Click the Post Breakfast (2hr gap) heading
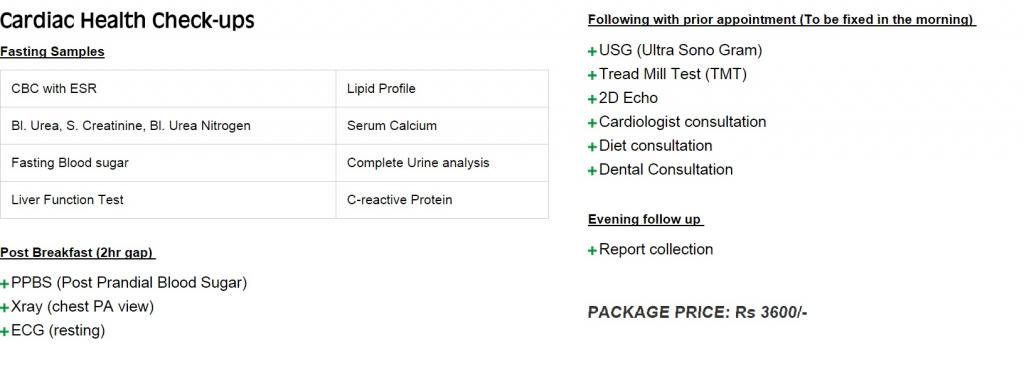This screenshot has width=1024, height=392. click(x=78, y=253)
